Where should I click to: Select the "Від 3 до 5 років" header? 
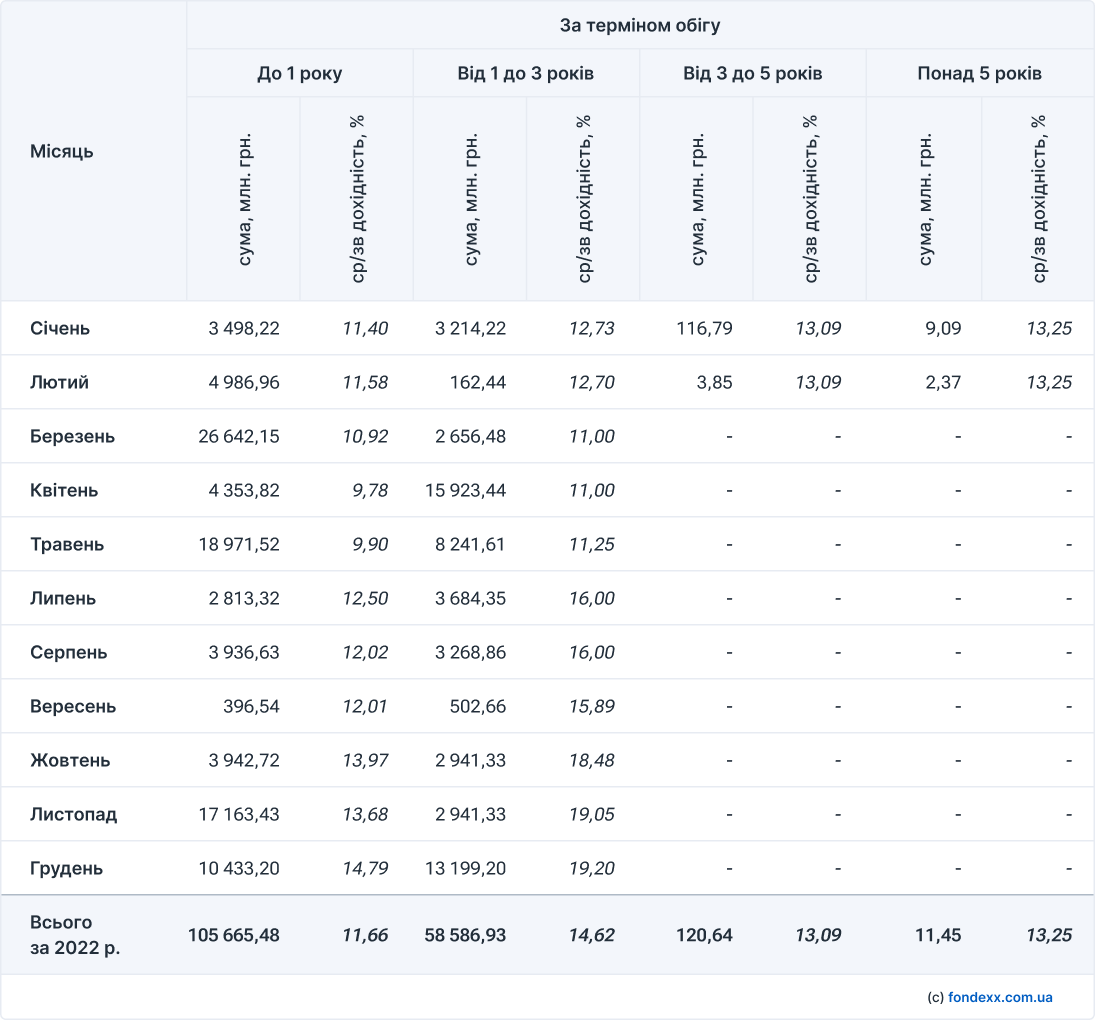pyautogui.click(x=752, y=74)
